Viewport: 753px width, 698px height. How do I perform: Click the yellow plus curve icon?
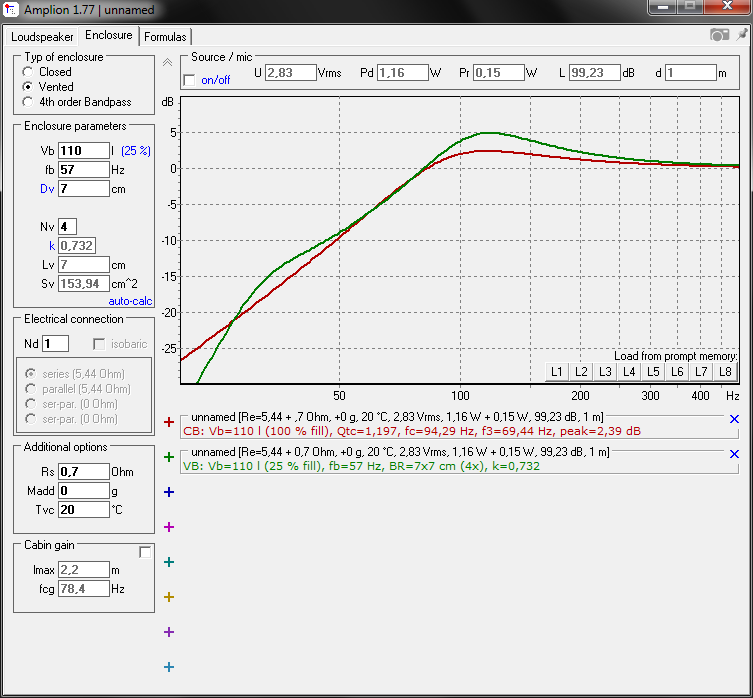[x=169, y=597]
